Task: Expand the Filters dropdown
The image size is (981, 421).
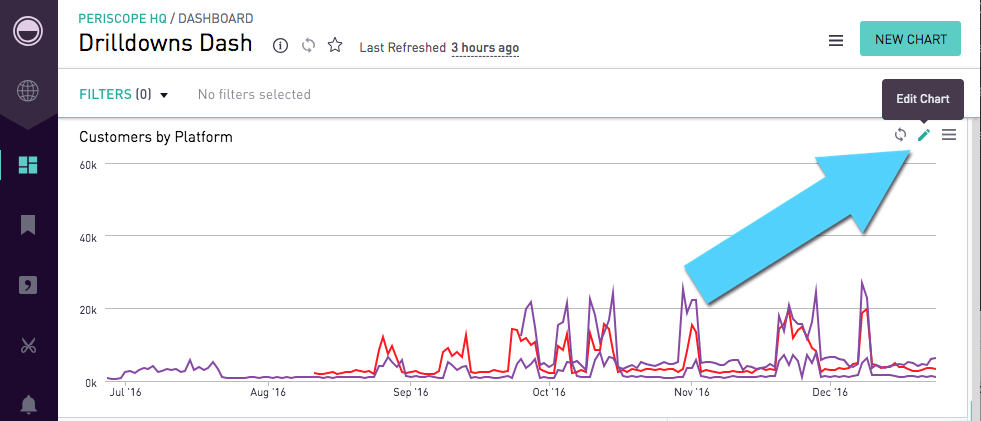Action: pyautogui.click(x=124, y=94)
